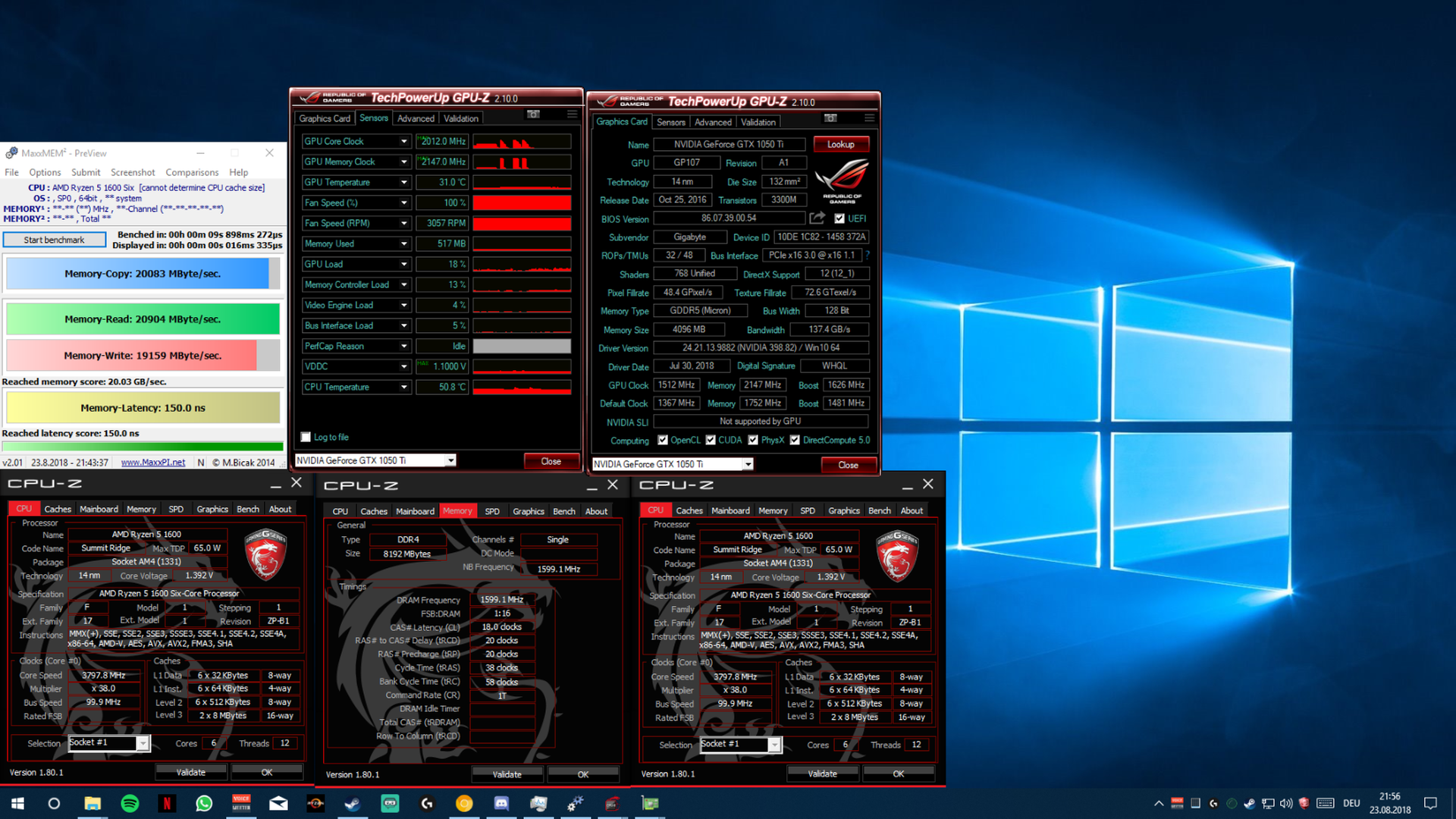Toggle the UEFI checkbox in GPU-Z

(839, 218)
